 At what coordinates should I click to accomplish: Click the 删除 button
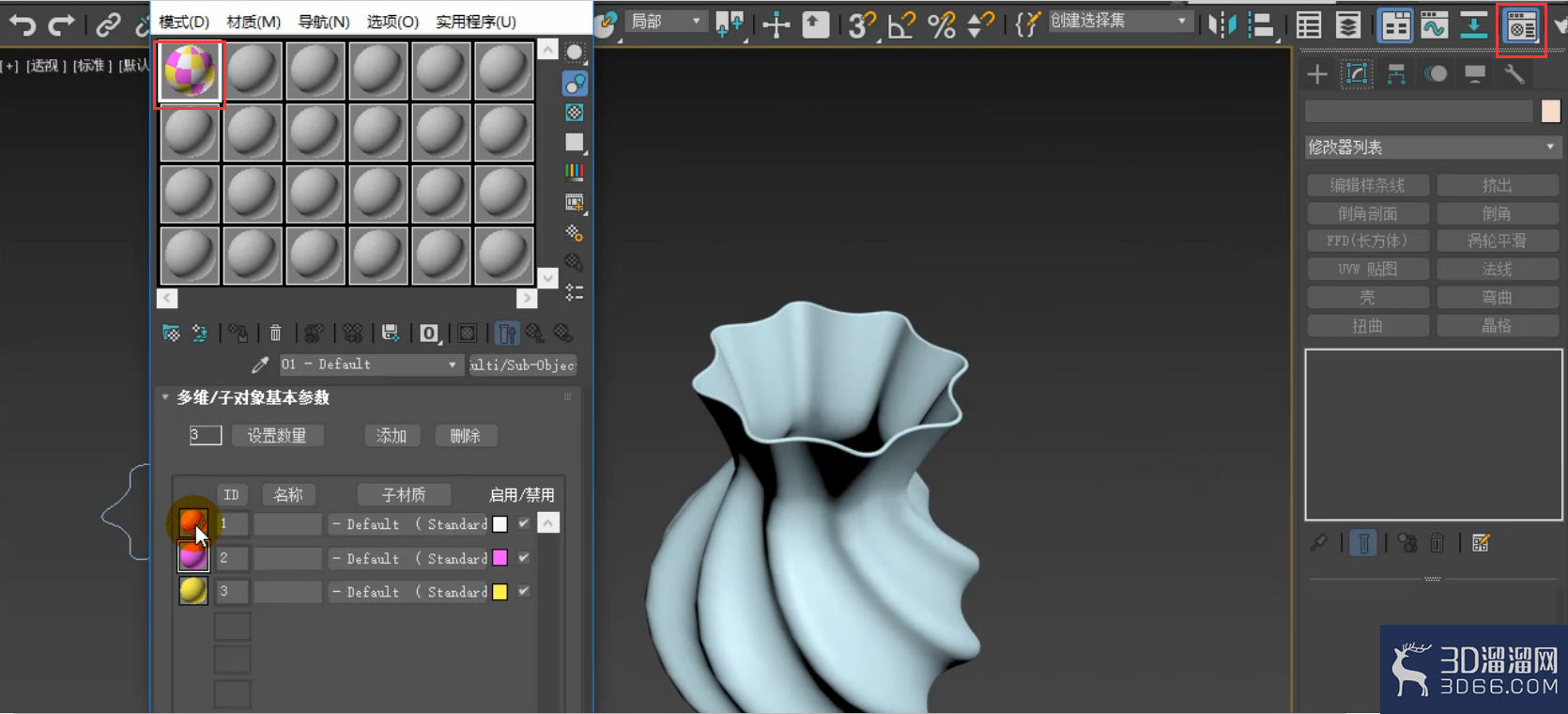[466, 436]
